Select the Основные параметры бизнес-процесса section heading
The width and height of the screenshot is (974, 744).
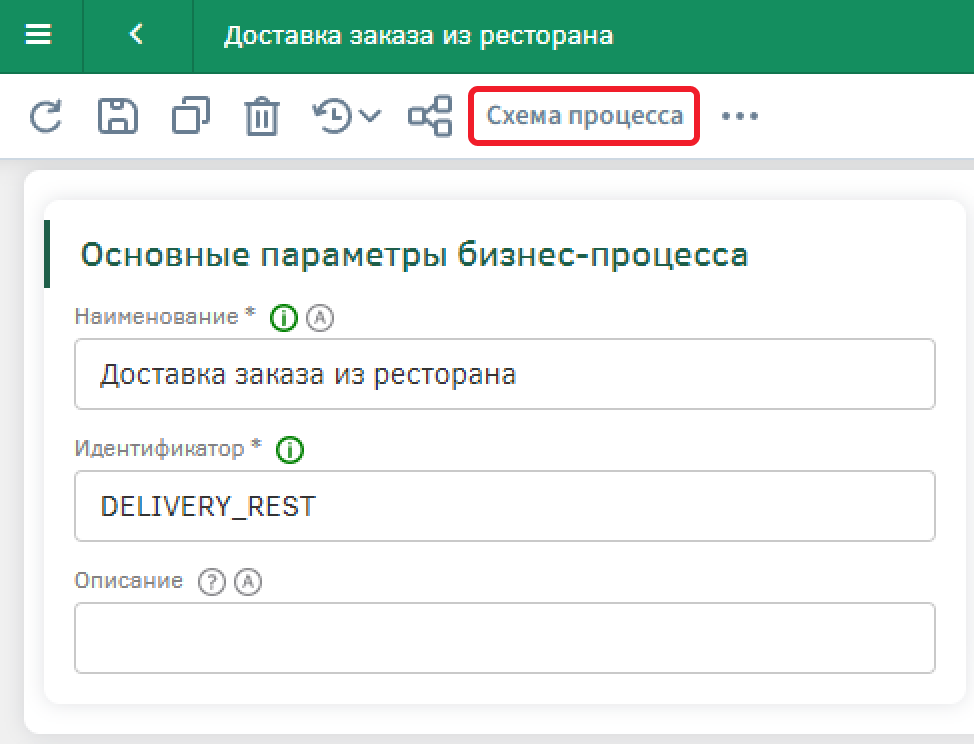point(414,255)
